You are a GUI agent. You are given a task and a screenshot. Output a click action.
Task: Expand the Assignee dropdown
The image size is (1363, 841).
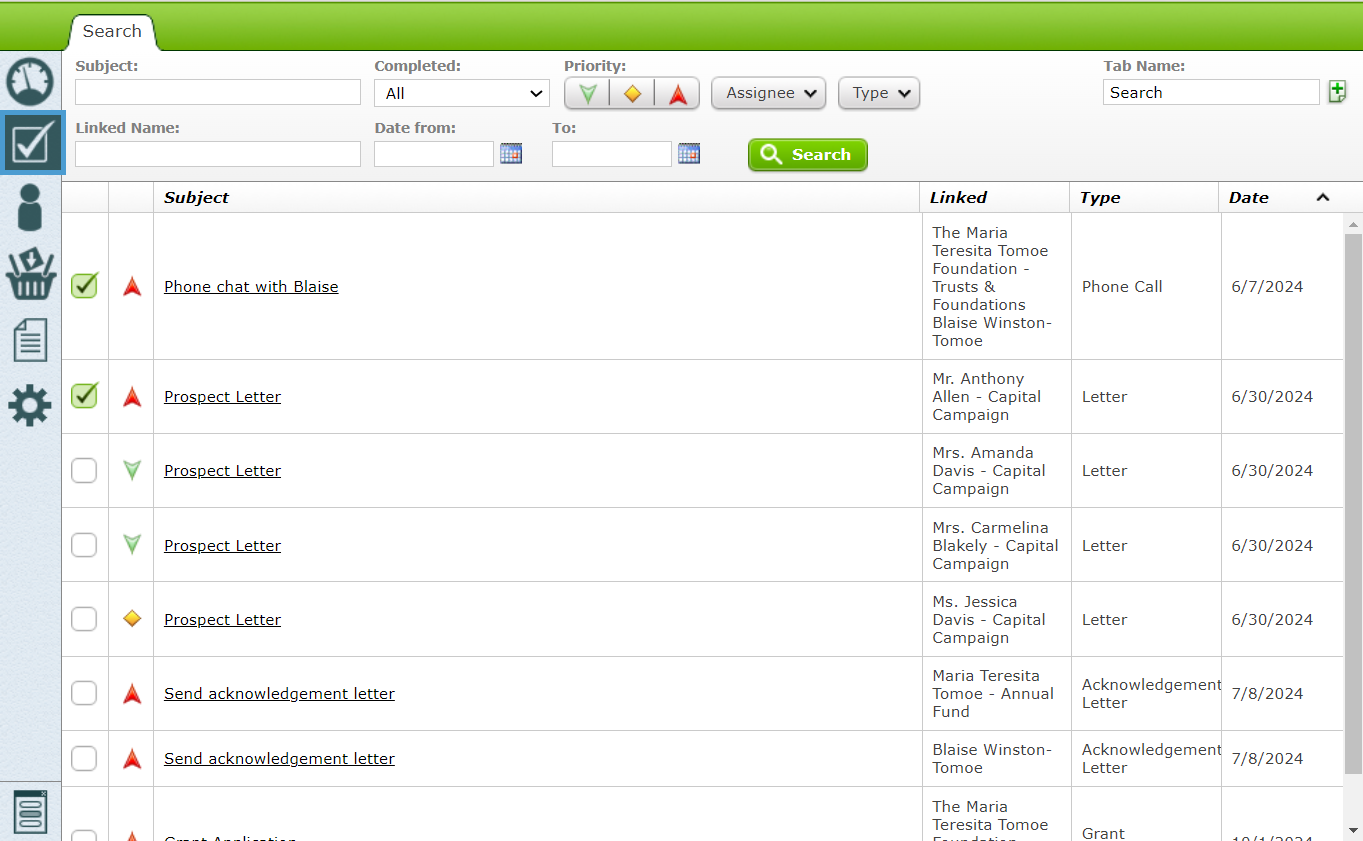click(x=768, y=93)
